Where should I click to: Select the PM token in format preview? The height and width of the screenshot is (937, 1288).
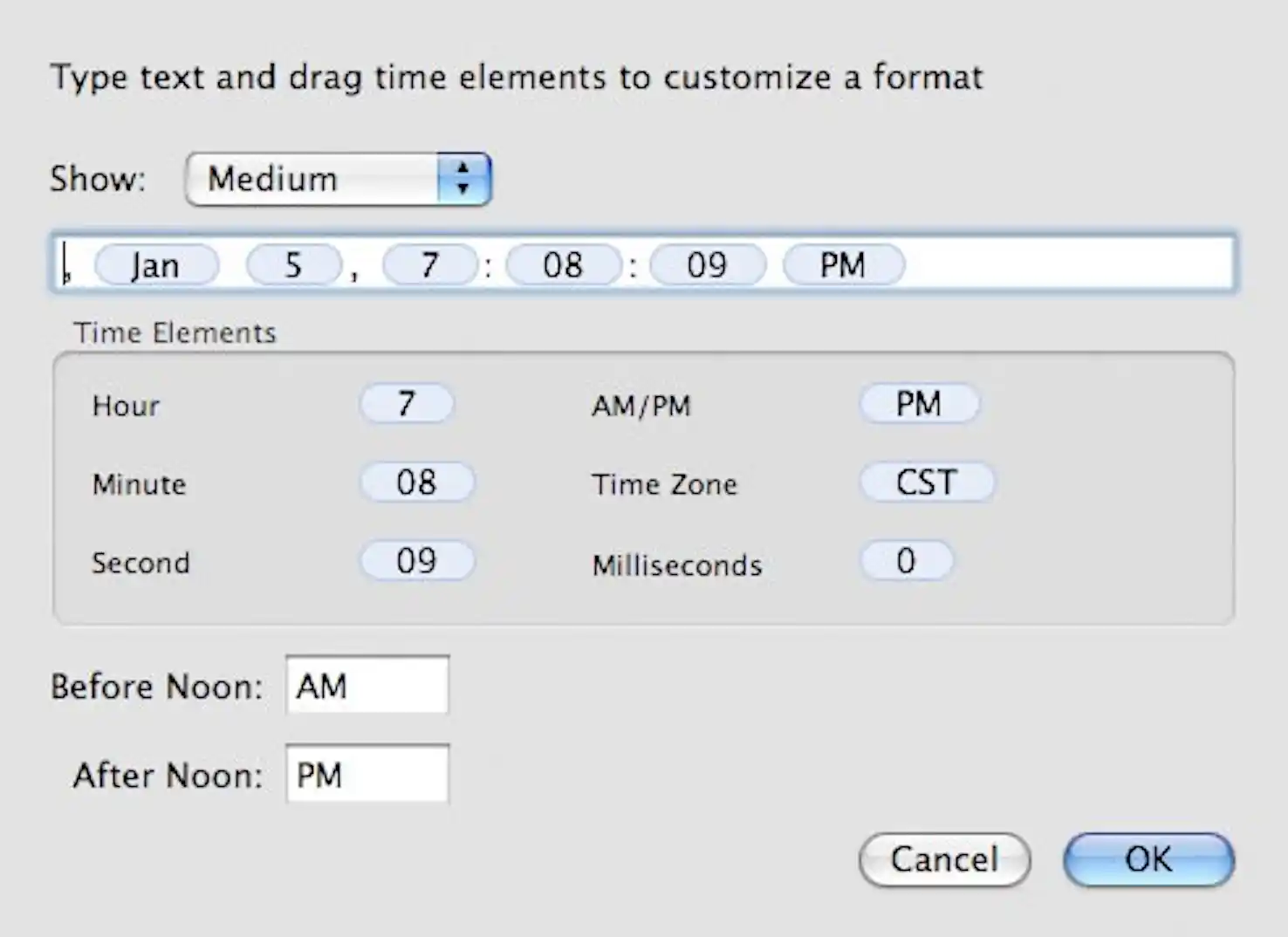coord(842,264)
